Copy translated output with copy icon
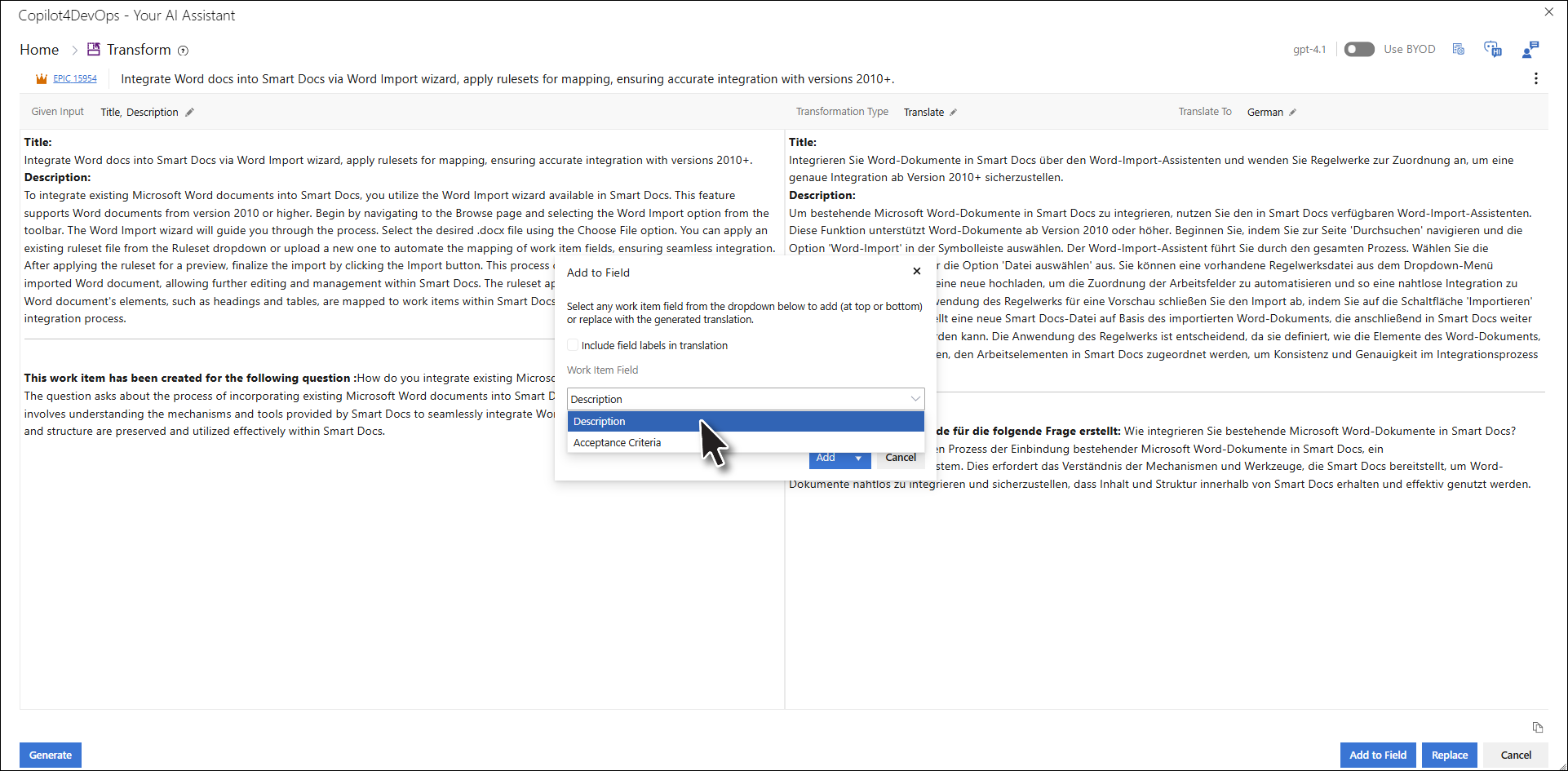Viewport: 1568px width, 771px height. (1537, 727)
